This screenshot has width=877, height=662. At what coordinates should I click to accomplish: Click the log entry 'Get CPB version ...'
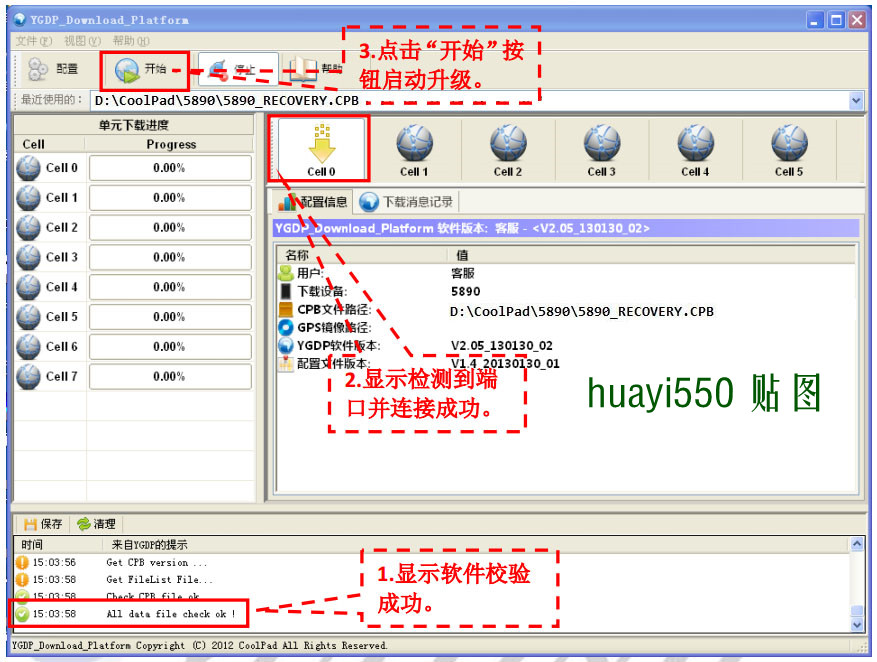[x=157, y=562]
